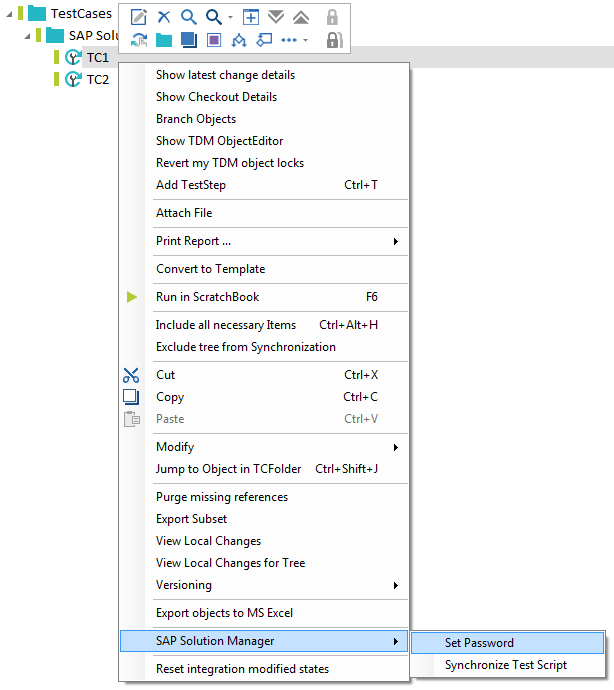Click the three dots more icon
The height and width of the screenshot is (690, 614).
pos(289,40)
